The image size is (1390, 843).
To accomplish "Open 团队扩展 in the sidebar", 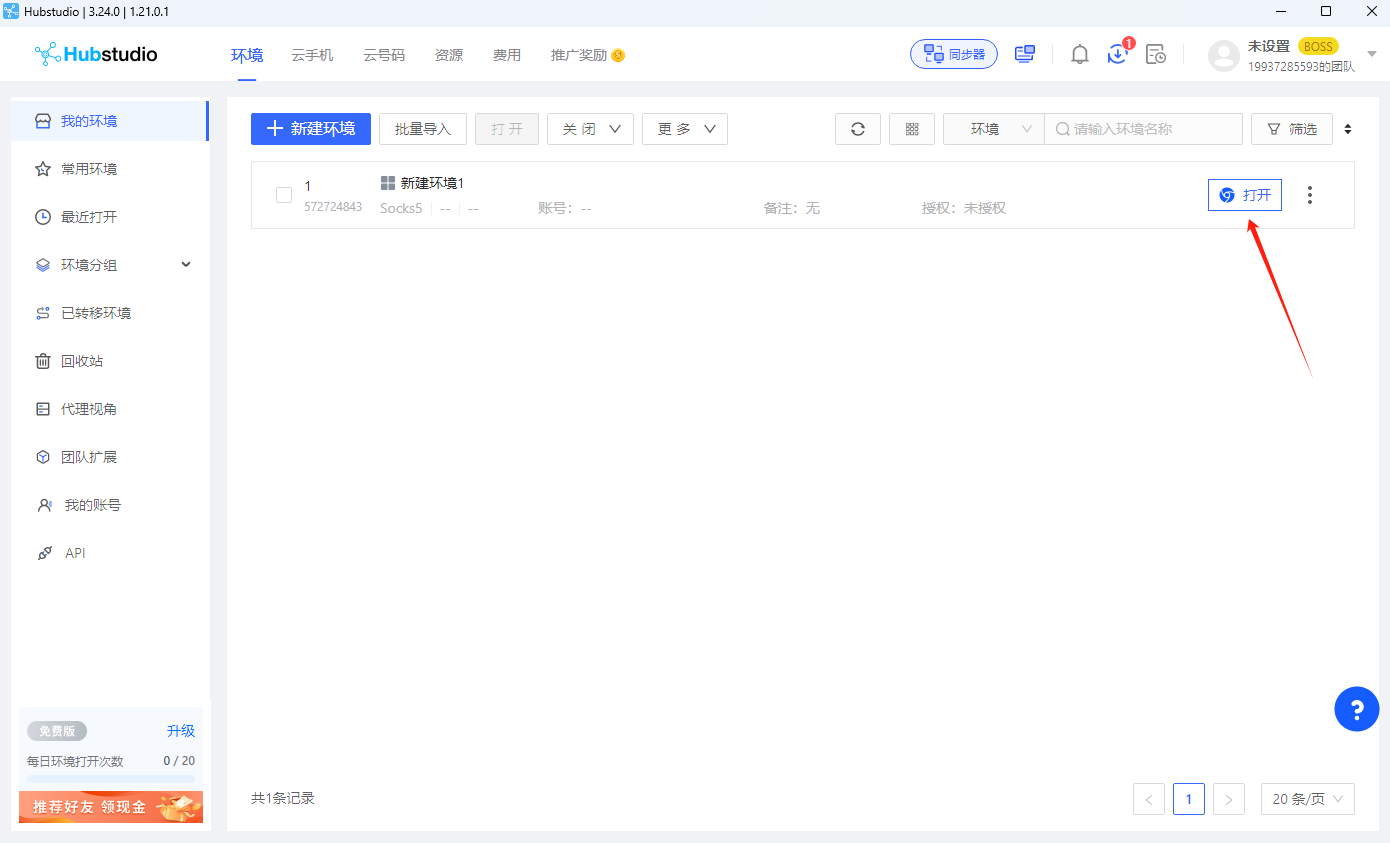I will pyautogui.click(x=110, y=457).
